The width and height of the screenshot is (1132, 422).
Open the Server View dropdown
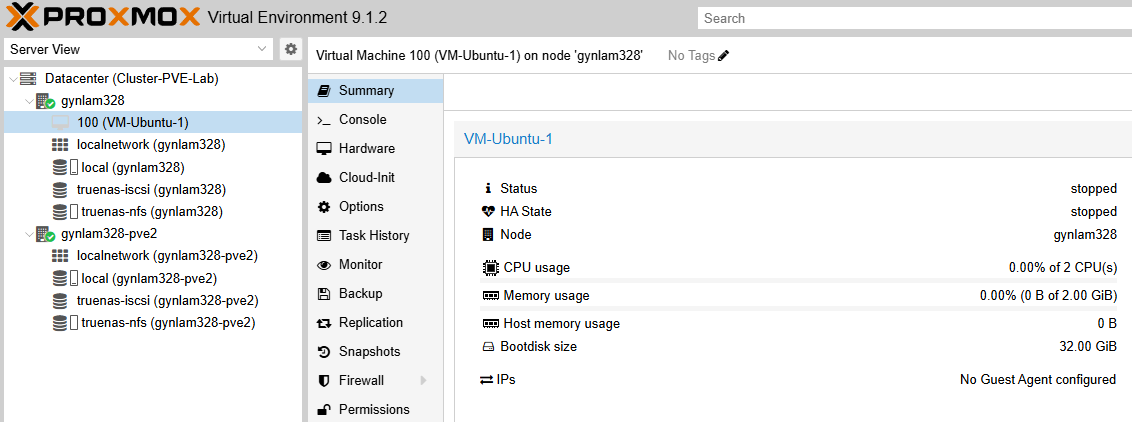(139, 49)
